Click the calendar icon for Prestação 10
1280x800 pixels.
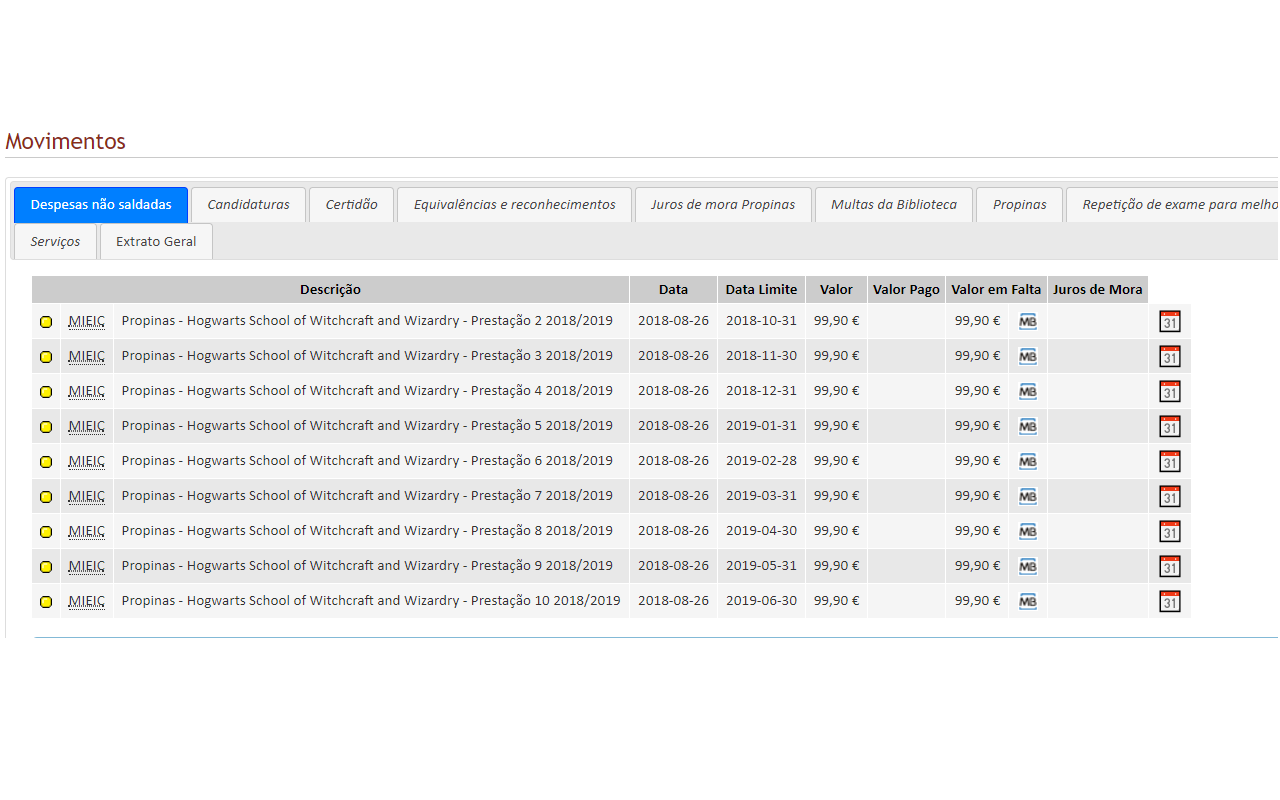(1170, 601)
